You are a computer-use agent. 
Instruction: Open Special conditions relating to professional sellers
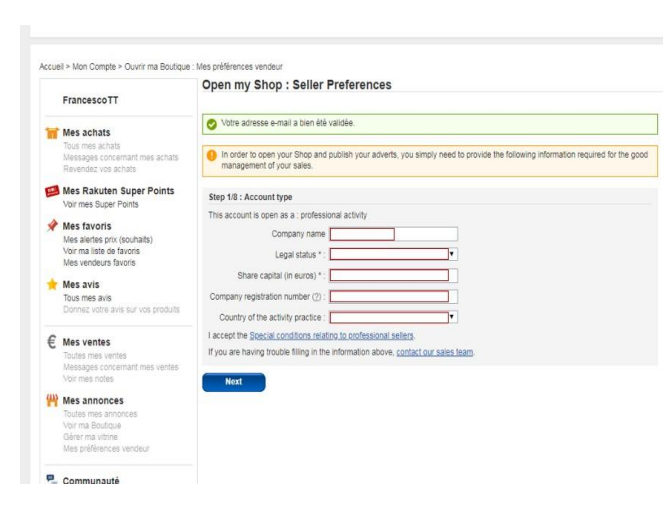(329, 335)
